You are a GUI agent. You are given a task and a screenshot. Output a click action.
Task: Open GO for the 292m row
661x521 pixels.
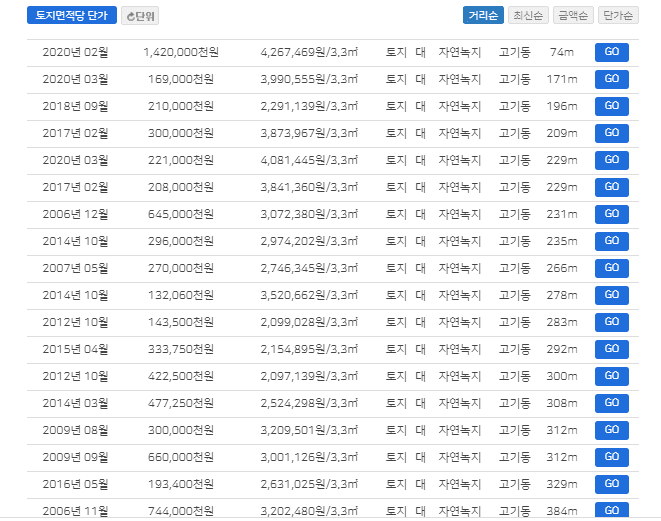click(612, 349)
